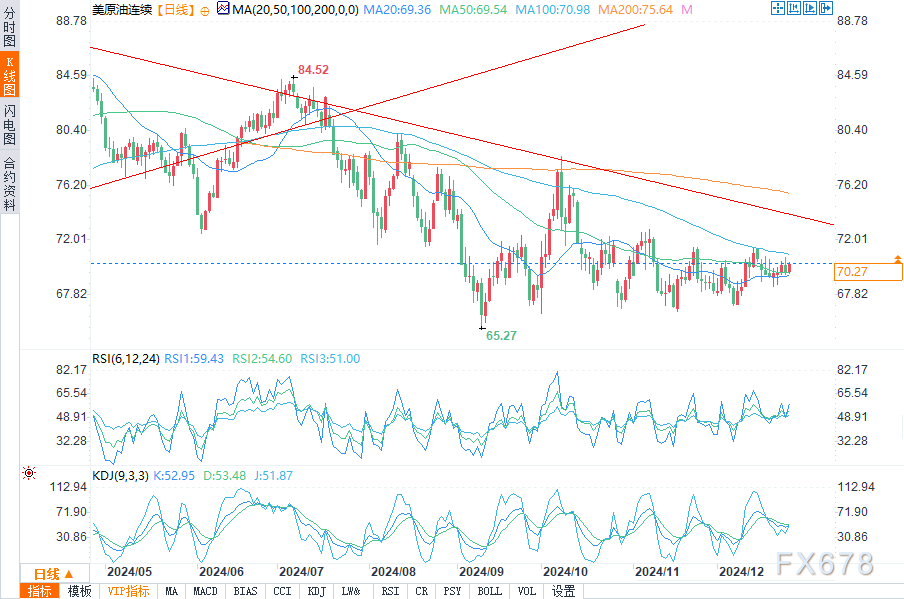
Task: Click the third layout icon at top right
Action: click(x=811, y=8)
